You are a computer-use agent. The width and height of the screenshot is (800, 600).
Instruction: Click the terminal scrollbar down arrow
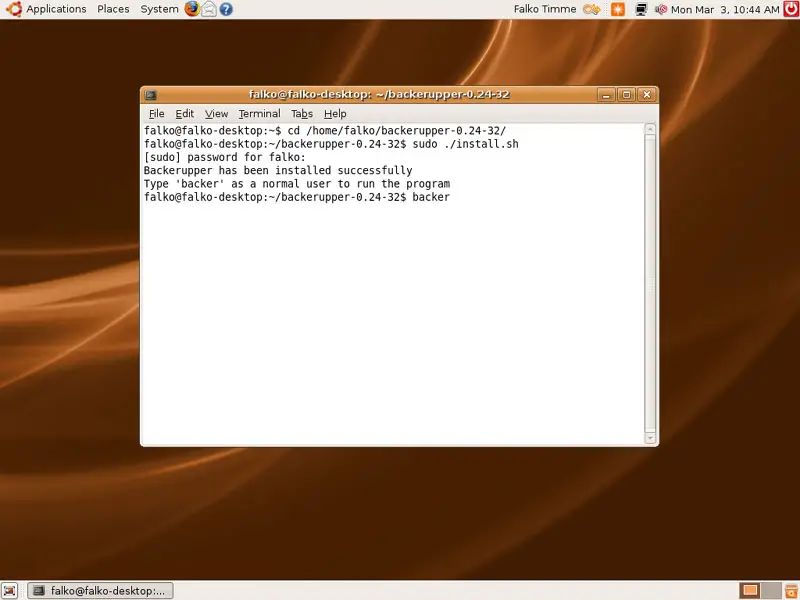click(x=650, y=438)
